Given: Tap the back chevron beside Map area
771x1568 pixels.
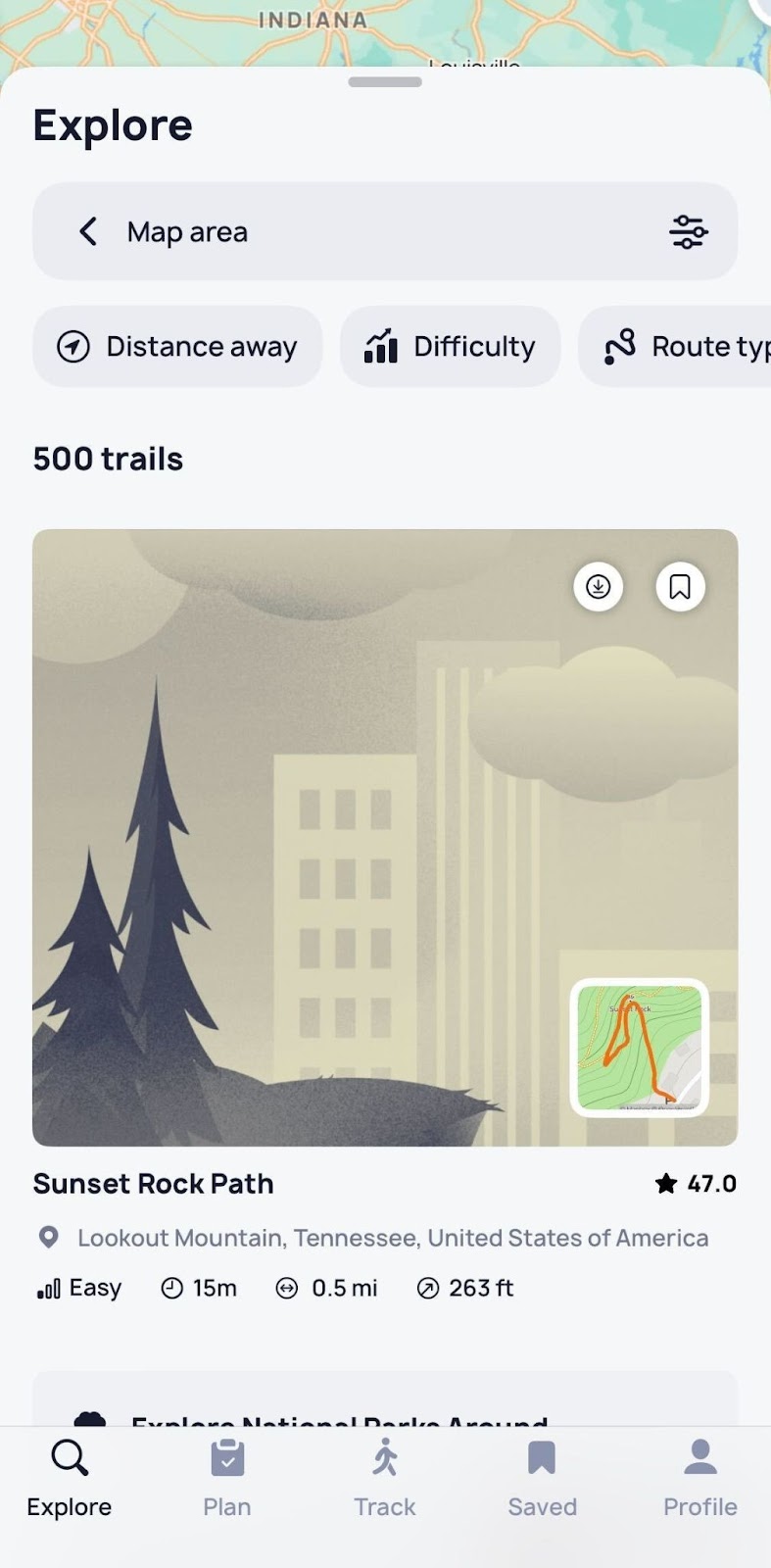Looking at the screenshot, I should [88, 232].
